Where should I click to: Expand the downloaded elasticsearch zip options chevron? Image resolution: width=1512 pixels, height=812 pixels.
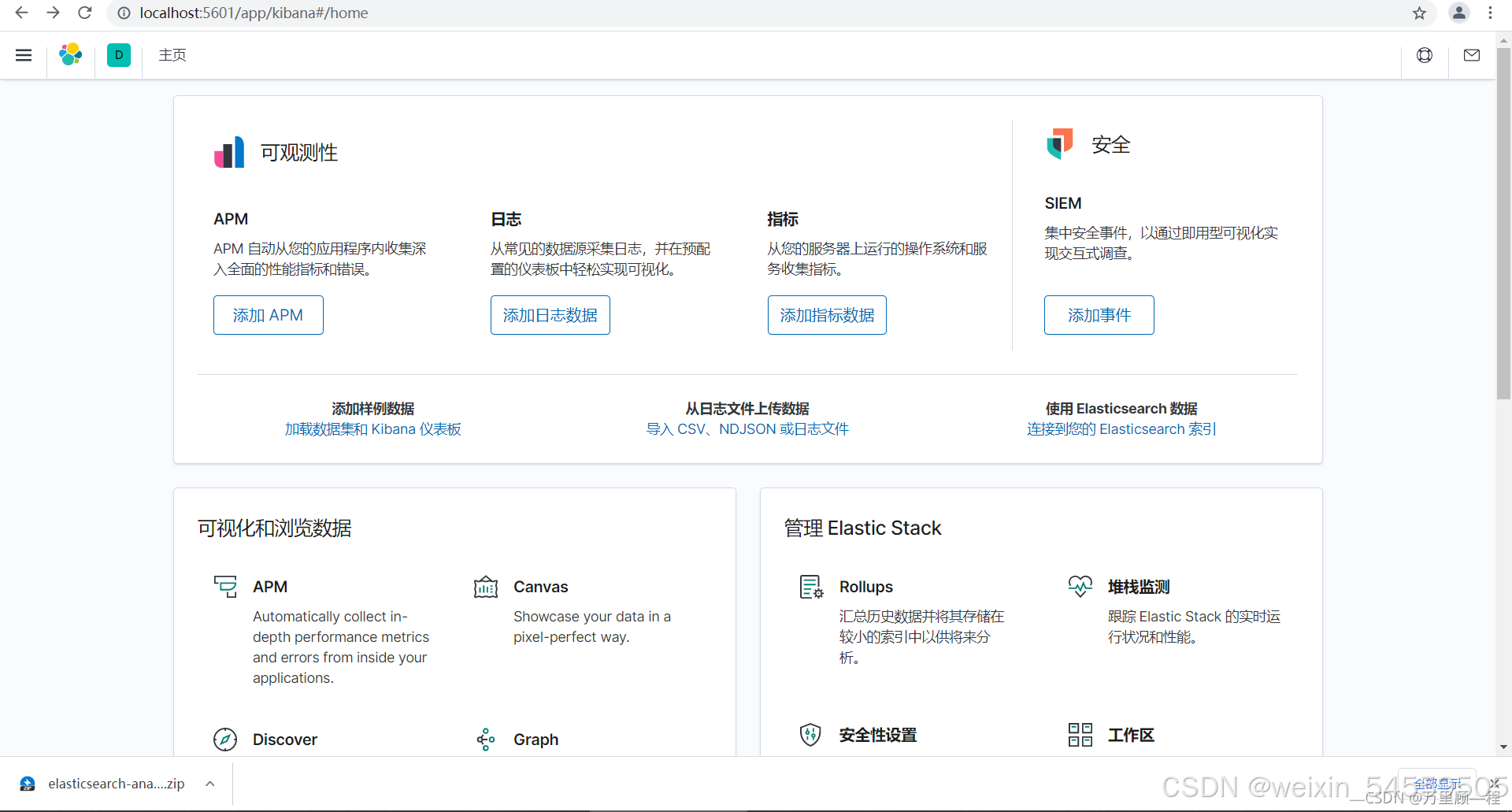[209, 784]
